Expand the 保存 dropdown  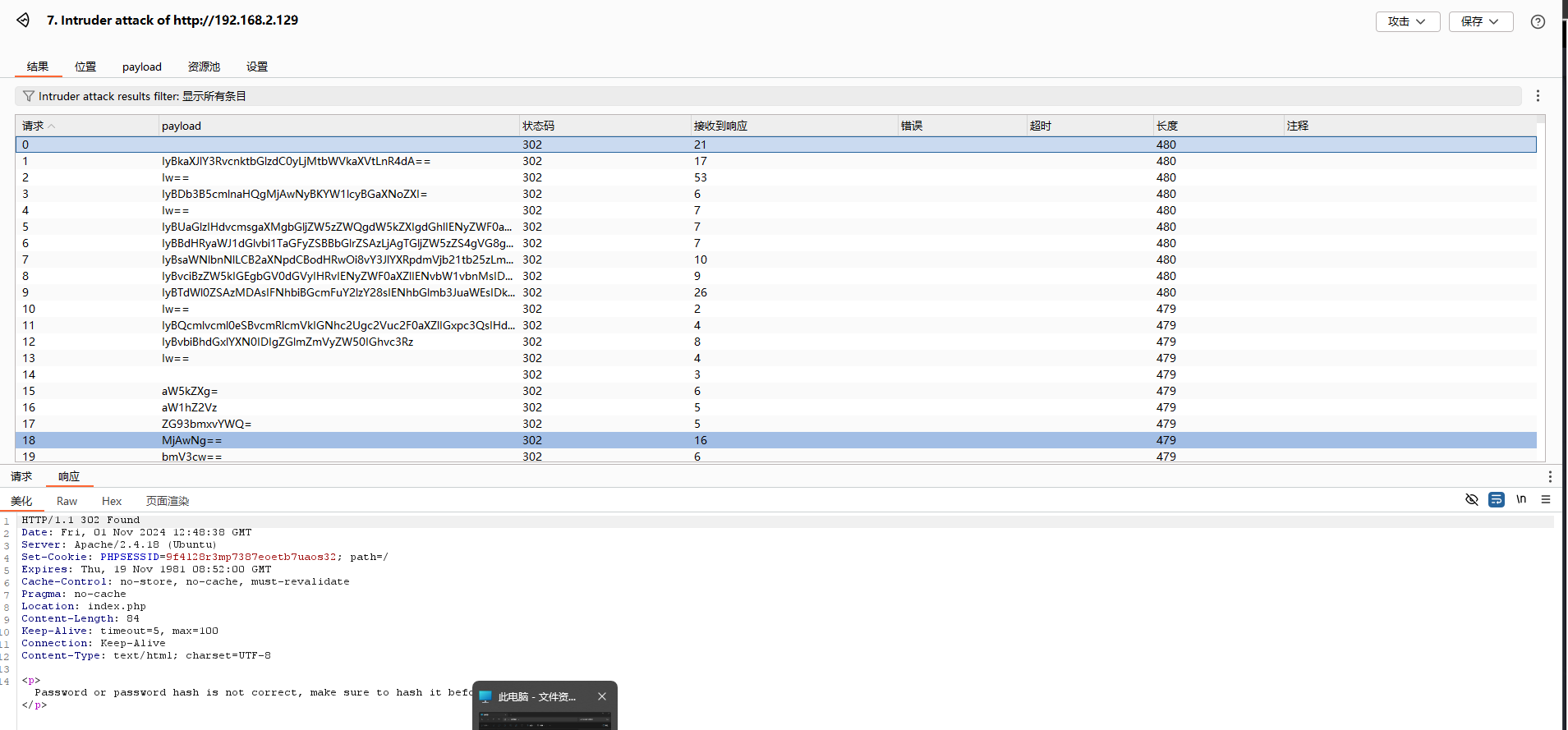pyautogui.click(x=1480, y=22)
